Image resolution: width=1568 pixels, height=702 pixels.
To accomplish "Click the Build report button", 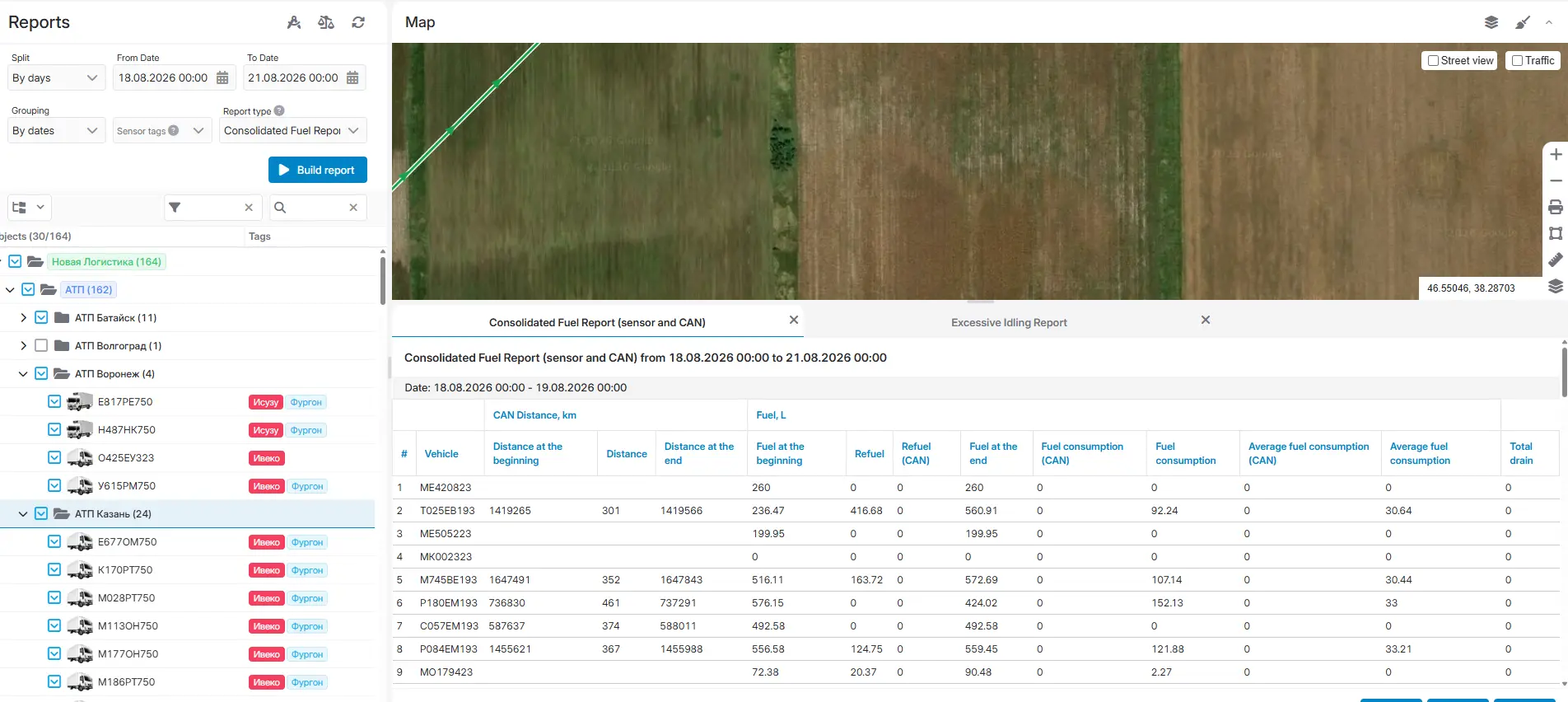I will [318, 170].
